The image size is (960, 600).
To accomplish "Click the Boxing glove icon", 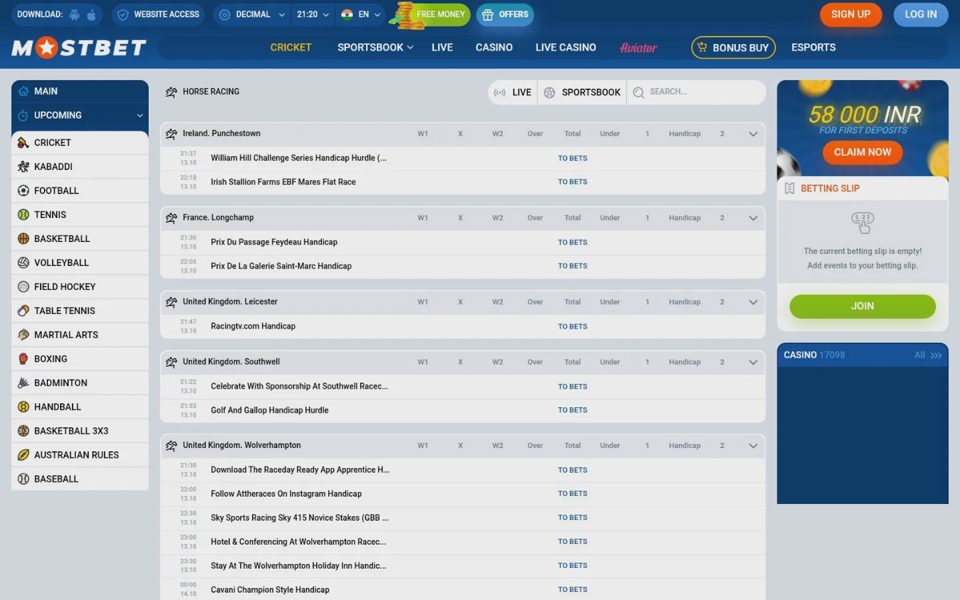I will pyautogui.click(x=23, y=359).
